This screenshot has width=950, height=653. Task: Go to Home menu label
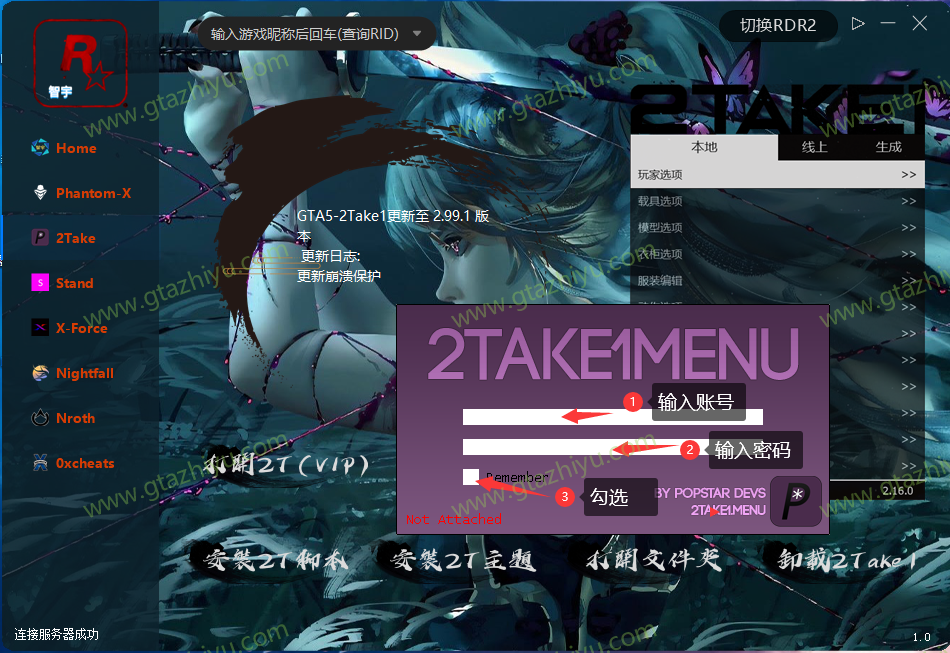(76, 148)
